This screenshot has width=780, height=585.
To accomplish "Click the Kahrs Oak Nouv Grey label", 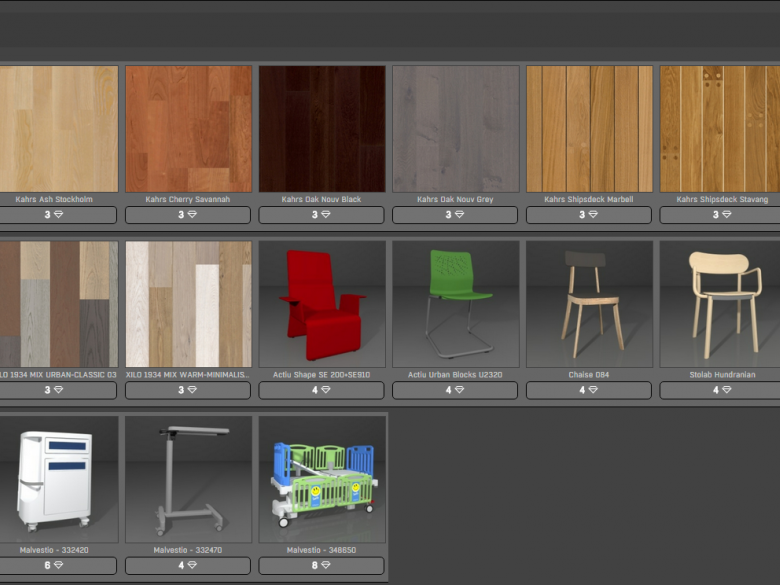I will pos(455,199).
